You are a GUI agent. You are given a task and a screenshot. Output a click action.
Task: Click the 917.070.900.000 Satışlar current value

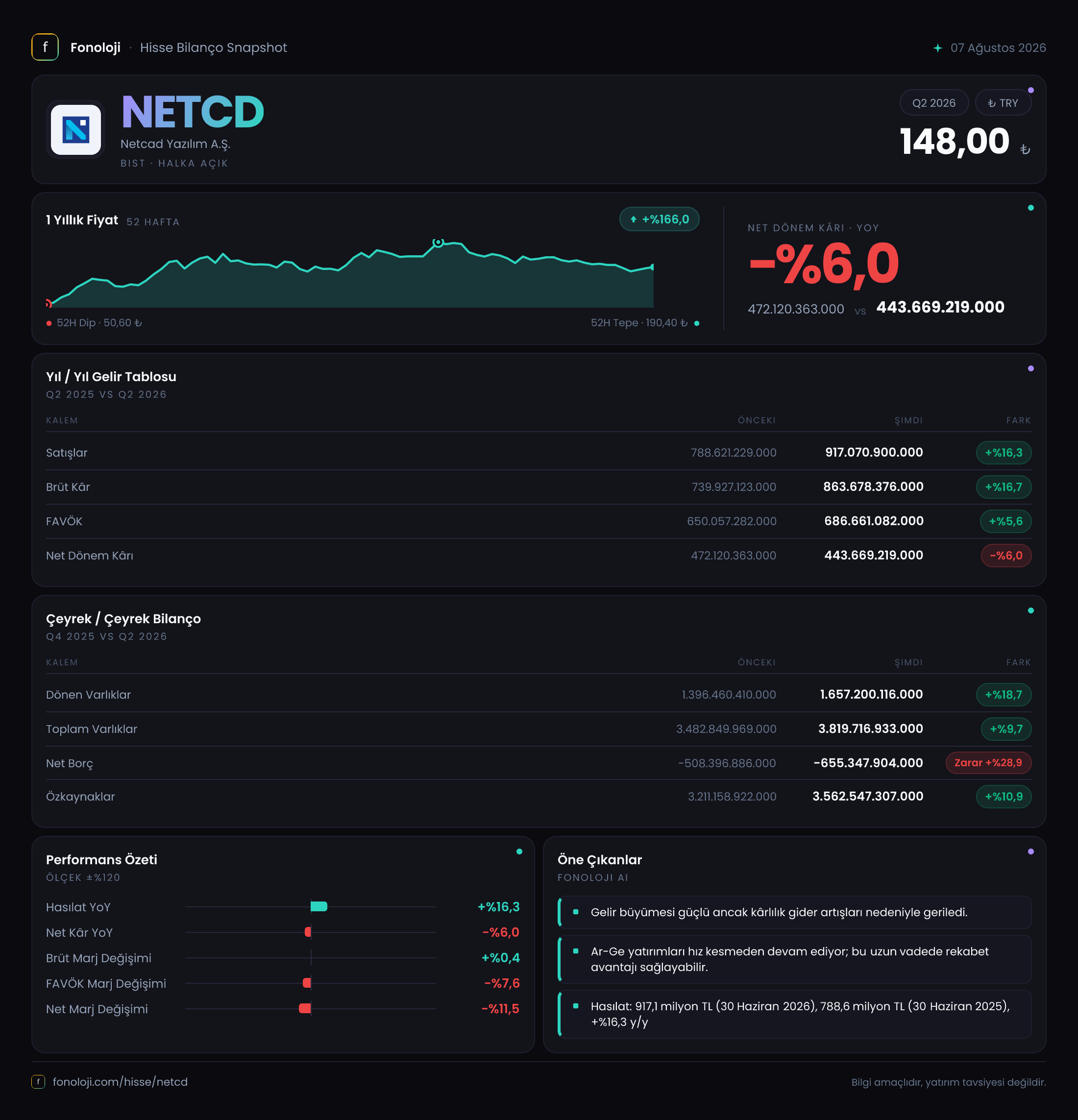coord(874,453)
